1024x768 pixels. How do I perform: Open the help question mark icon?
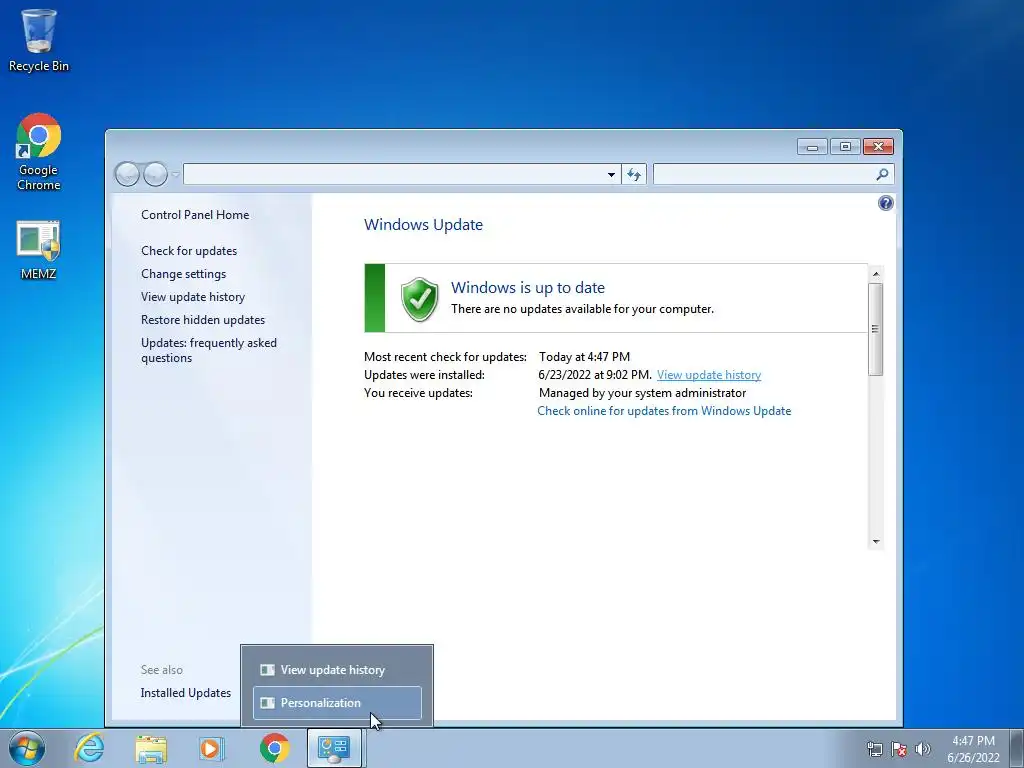886,203
